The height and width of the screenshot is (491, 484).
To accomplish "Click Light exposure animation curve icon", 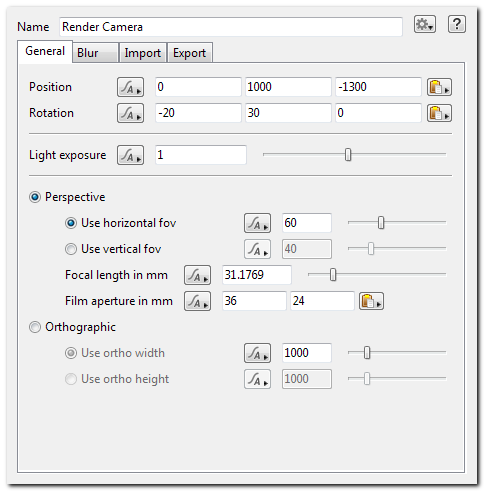I will 130,155.
